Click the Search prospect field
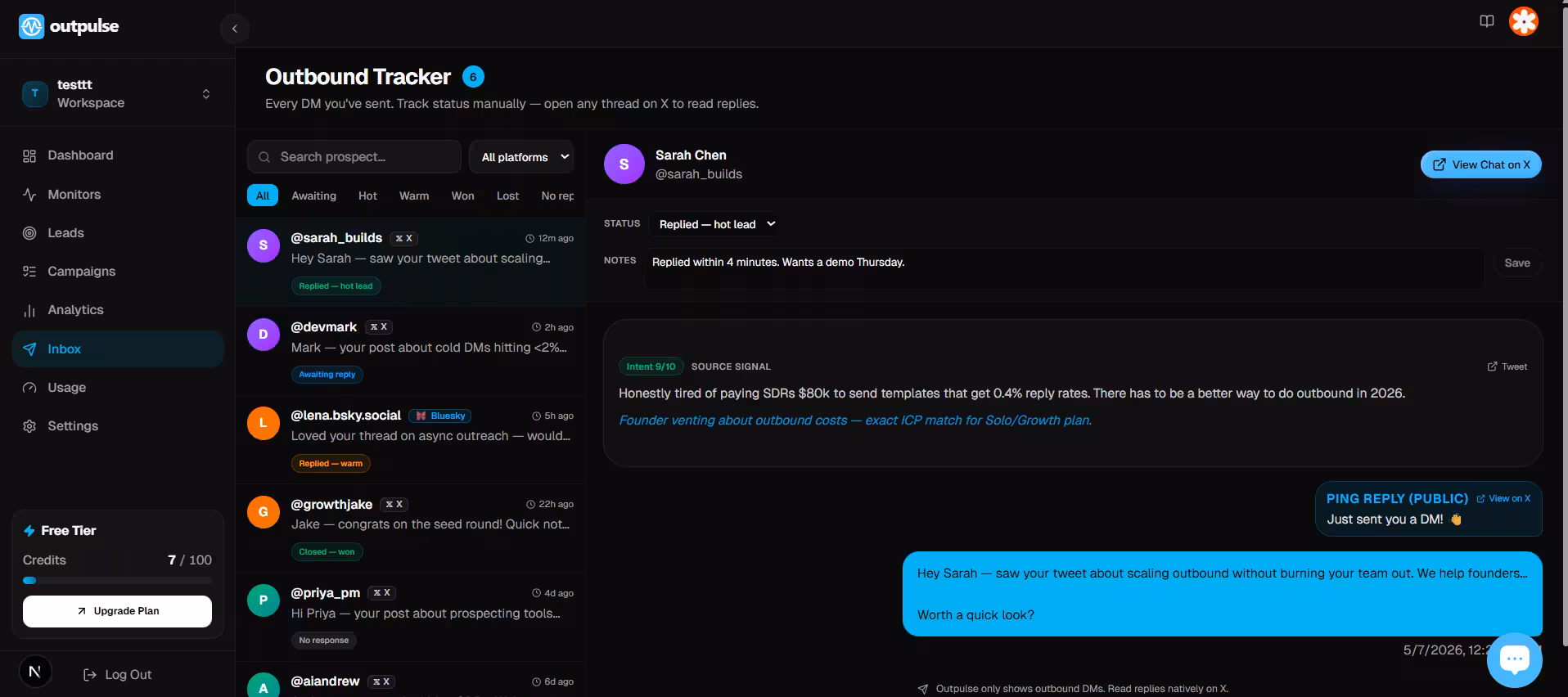The height and width of the screenshot is (697, 1568). click(354, 157)
